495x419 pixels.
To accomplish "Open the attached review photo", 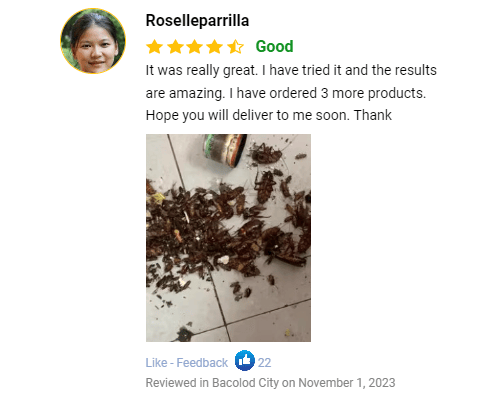I will tap(228, 238).
